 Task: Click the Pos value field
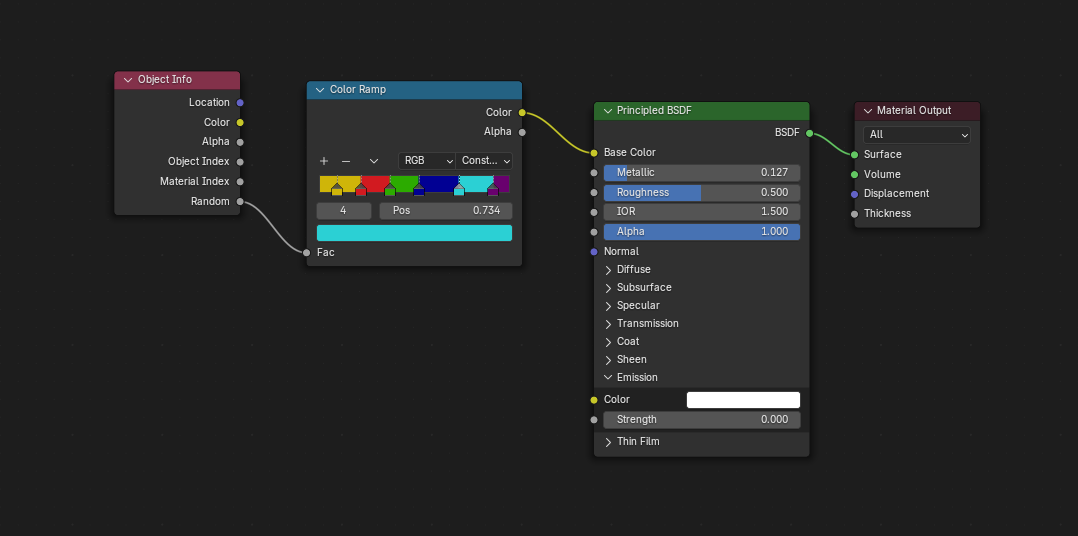[x=445, y=211]
